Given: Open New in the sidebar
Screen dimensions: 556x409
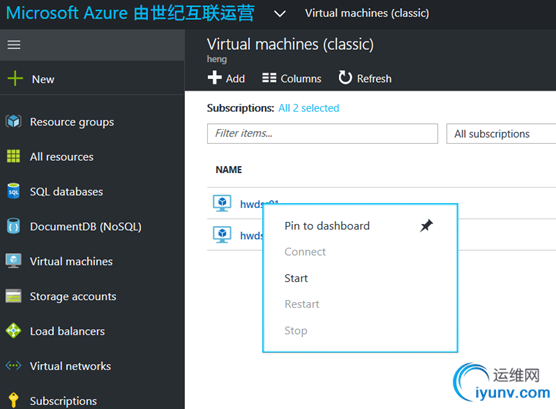Looking at the screenshot, I should pyautogui.click(x=43, y=79).
